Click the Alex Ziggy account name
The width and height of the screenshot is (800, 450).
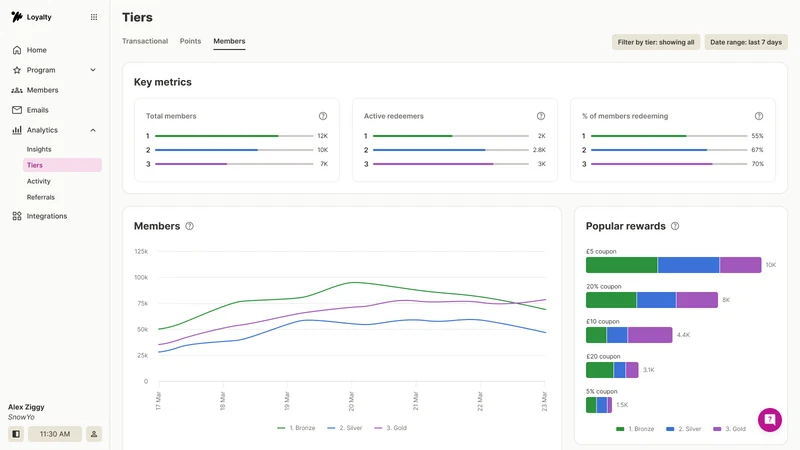tap(26, 407)
